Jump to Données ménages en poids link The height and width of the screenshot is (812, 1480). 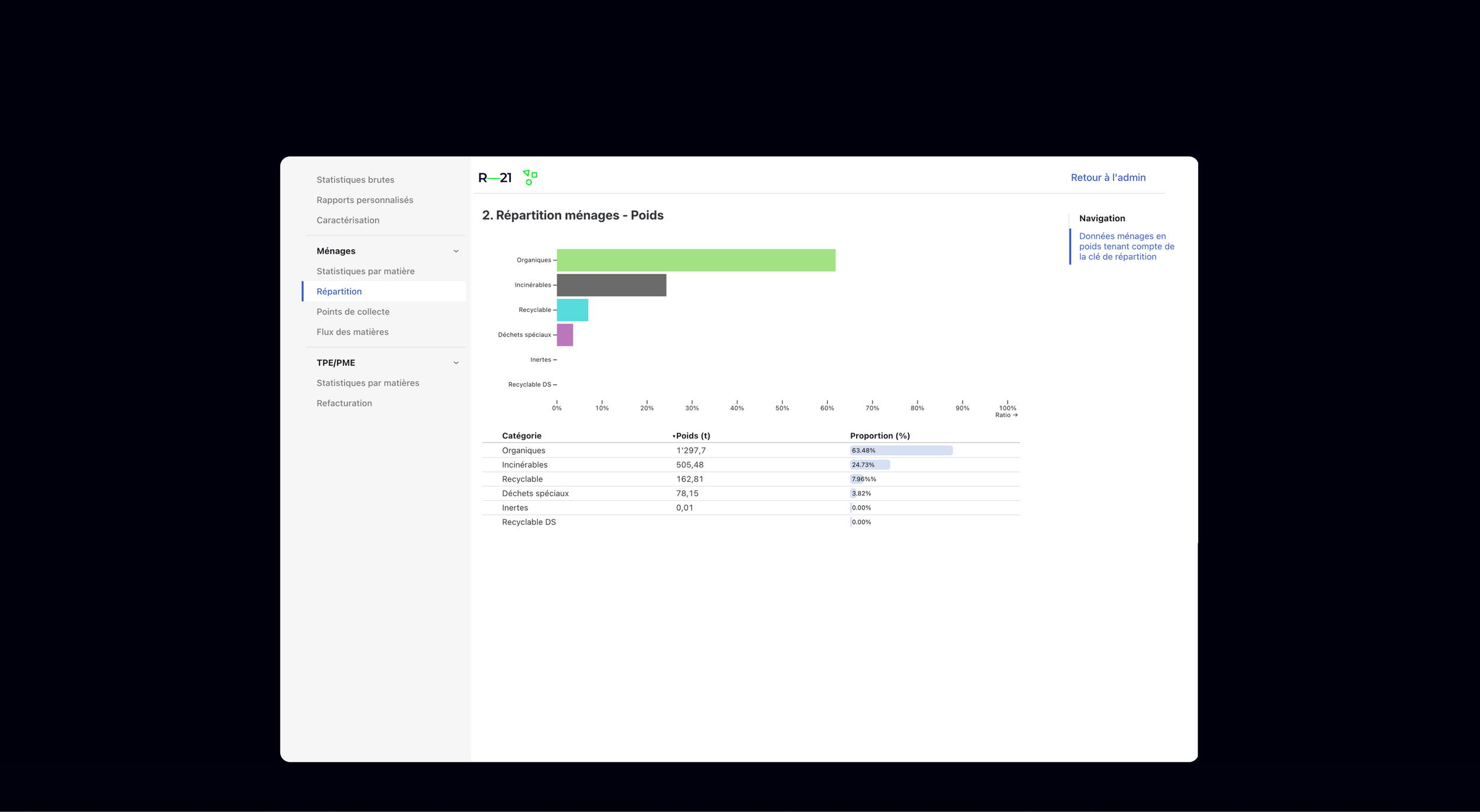pos(1126,246)
